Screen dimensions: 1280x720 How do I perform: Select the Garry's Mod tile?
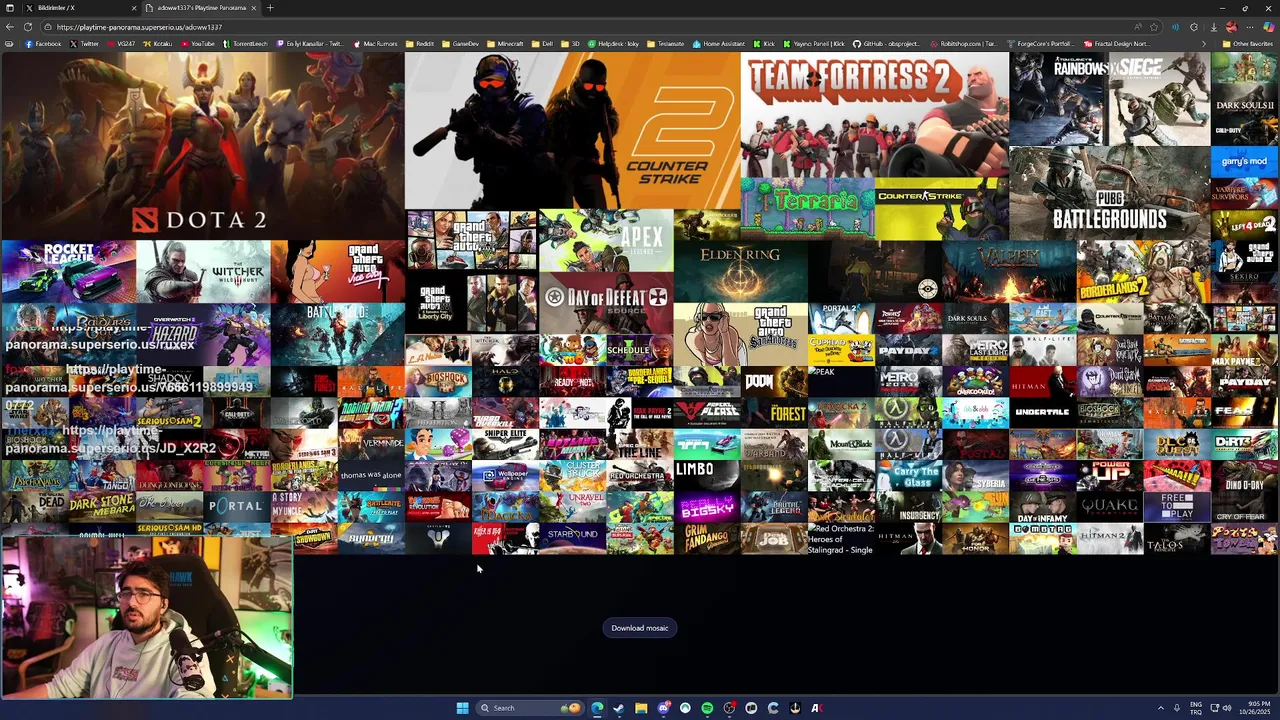[x=1244, y=162]
